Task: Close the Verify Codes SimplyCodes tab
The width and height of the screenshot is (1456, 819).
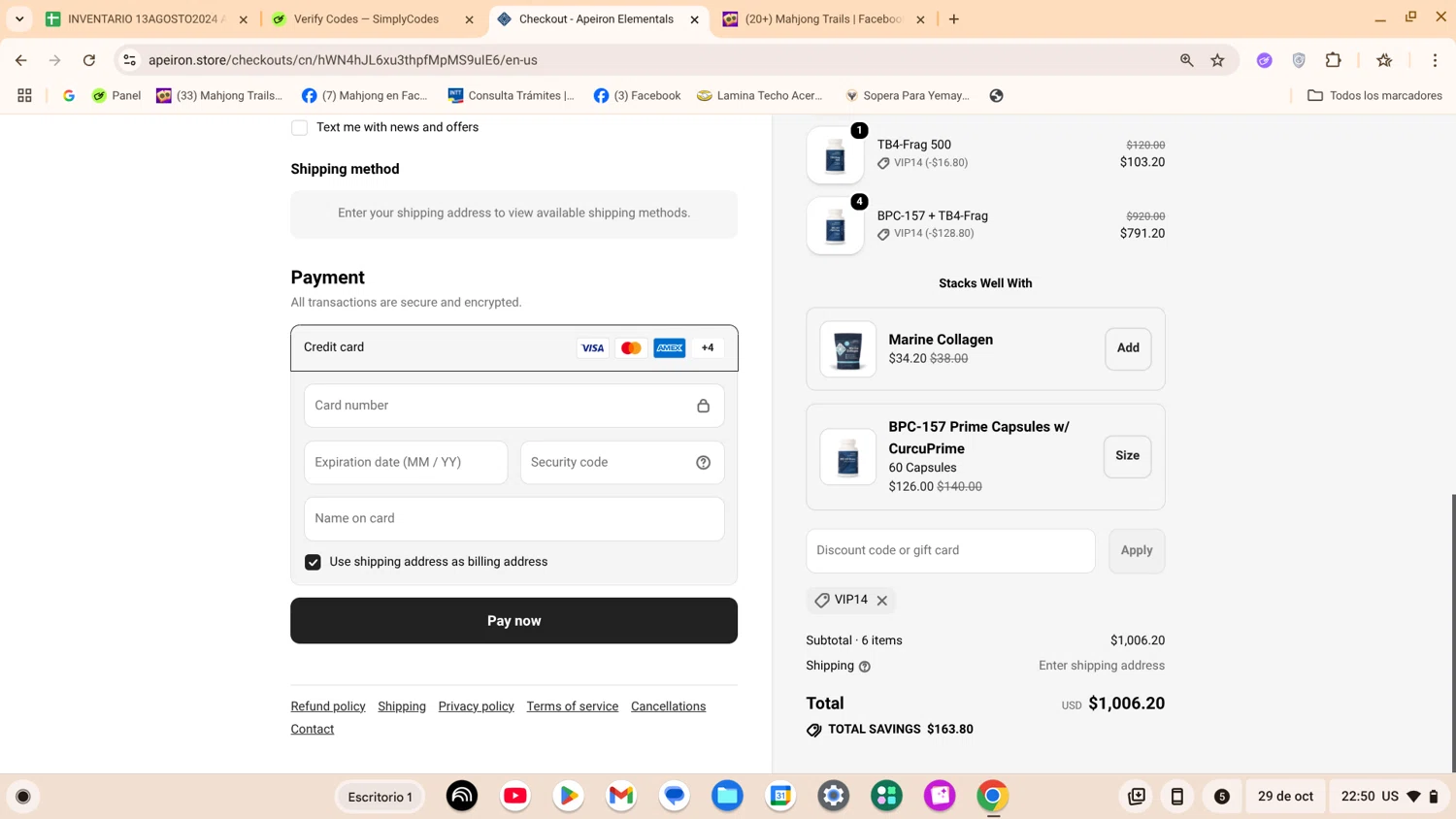Action: click(470, 19)
